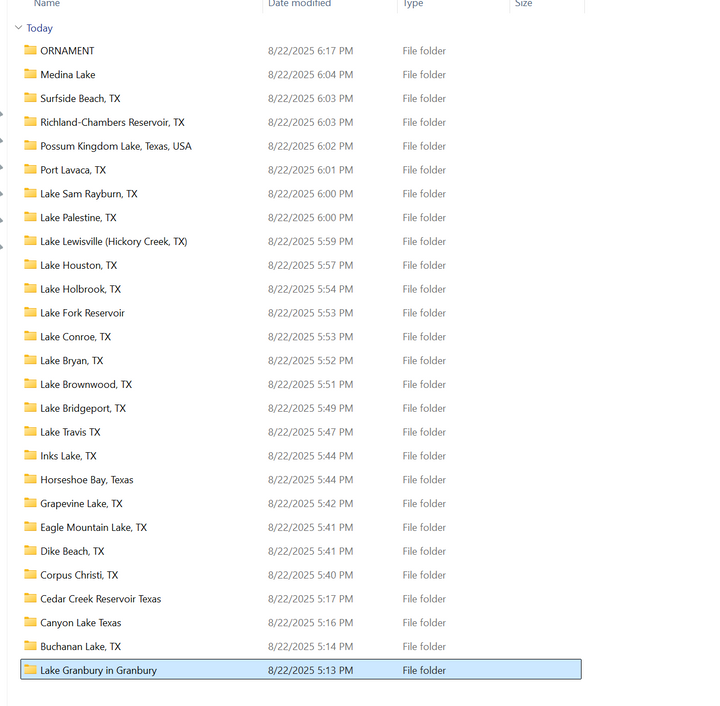This screenshot has width=720, height=706.
Task: Click the Possum Kingdom Lake folder icon
Action: pyautogui.click(x=30, y=146)
